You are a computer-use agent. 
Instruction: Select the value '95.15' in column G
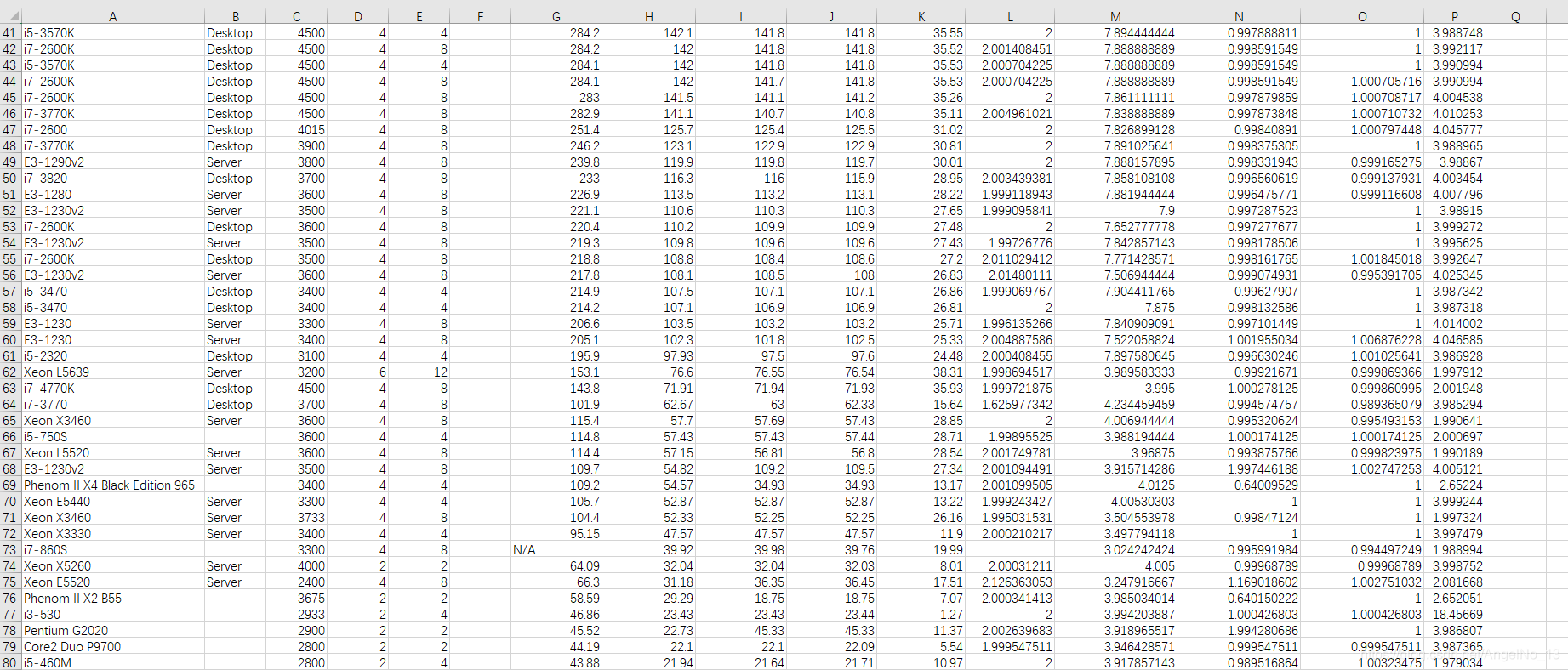tap(556, 534)
